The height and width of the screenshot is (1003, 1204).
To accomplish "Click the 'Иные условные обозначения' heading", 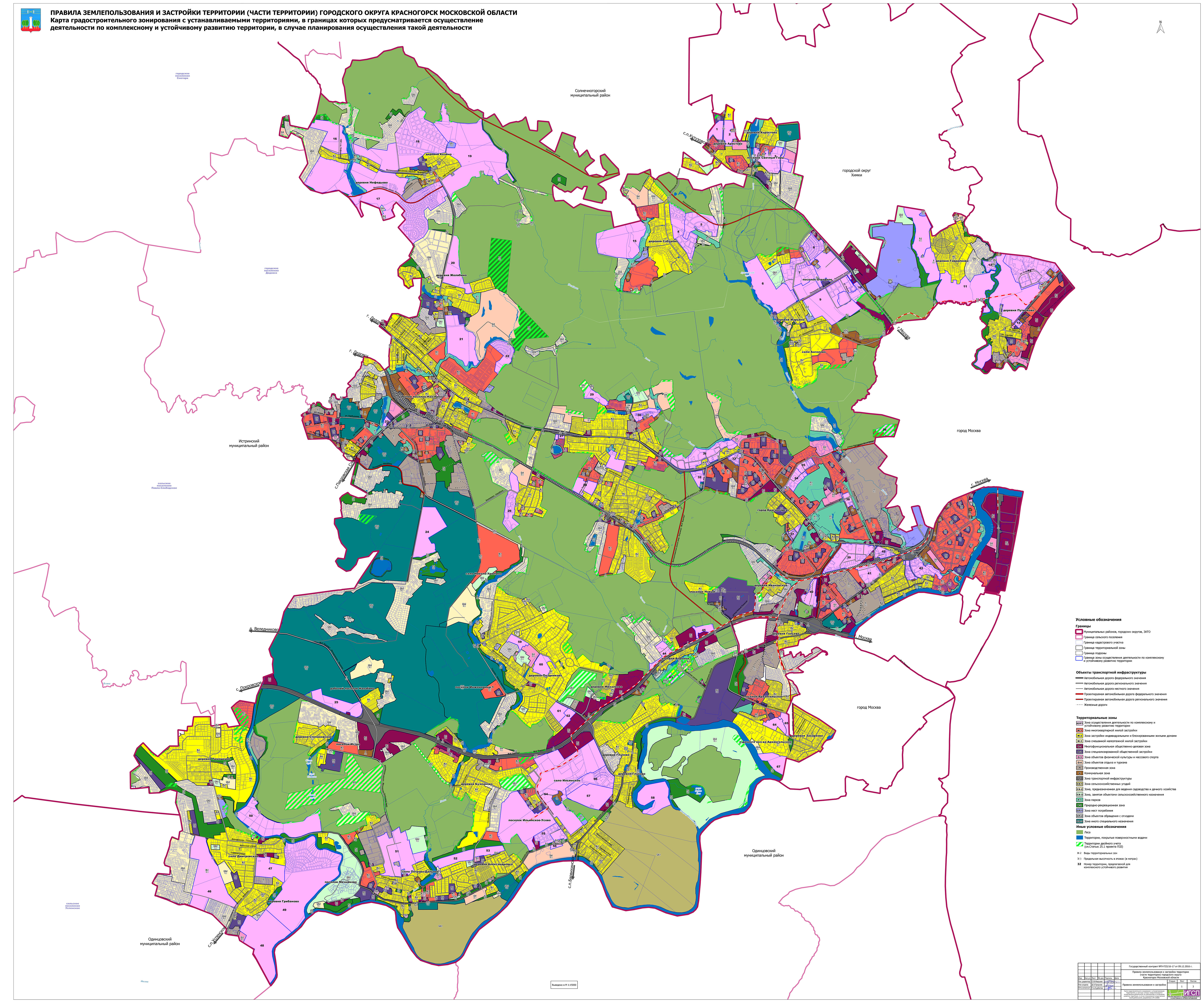I will pyautogui.click(x=1101, y=827).
